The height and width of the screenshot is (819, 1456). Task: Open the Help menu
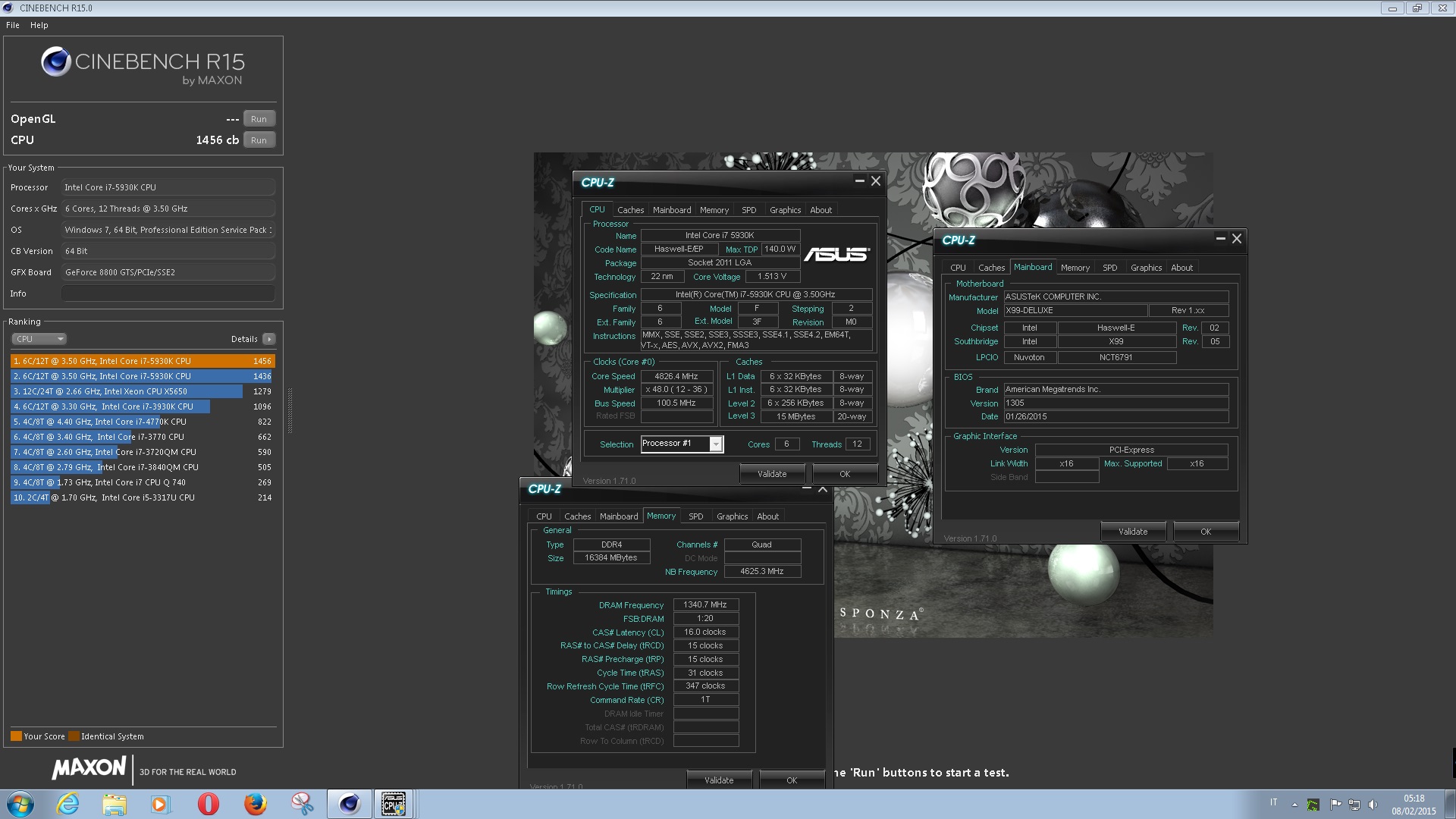[39, 25]
